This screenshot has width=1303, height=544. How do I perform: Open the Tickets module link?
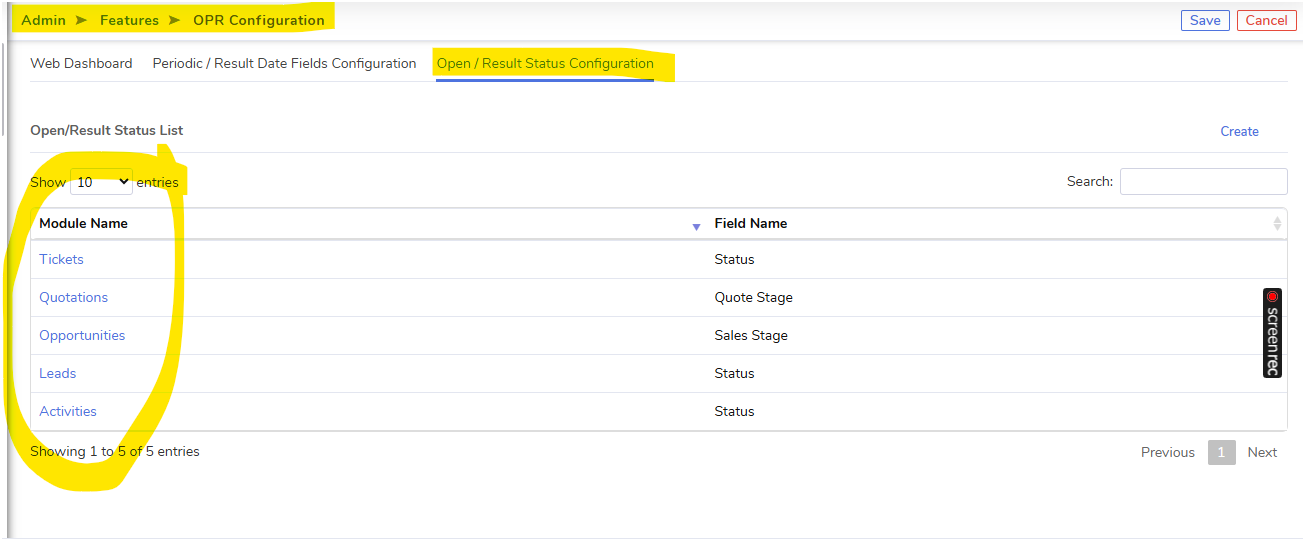click(61, 259)
